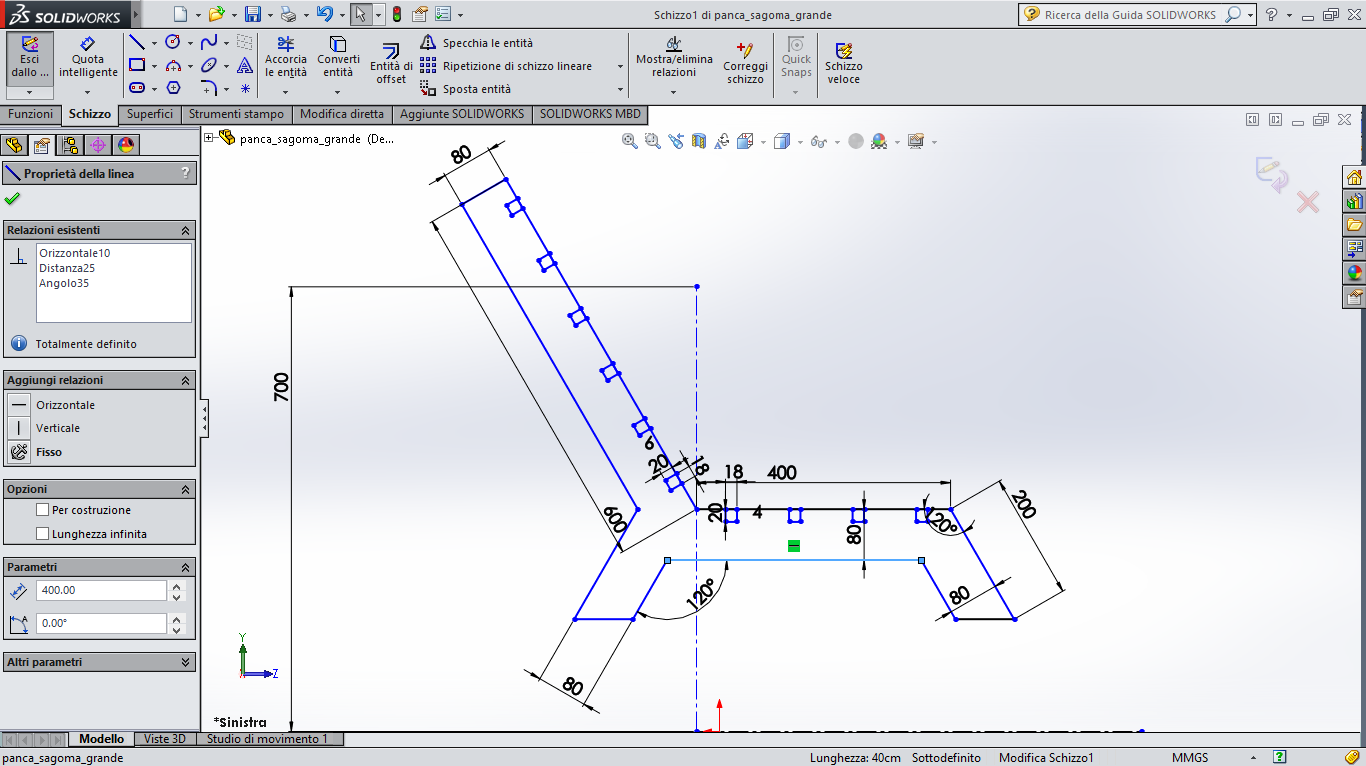This screenshot has width=1366, height=766.
Task: Select the Quota intelligente dimension tool
Action: pos(88,59)
